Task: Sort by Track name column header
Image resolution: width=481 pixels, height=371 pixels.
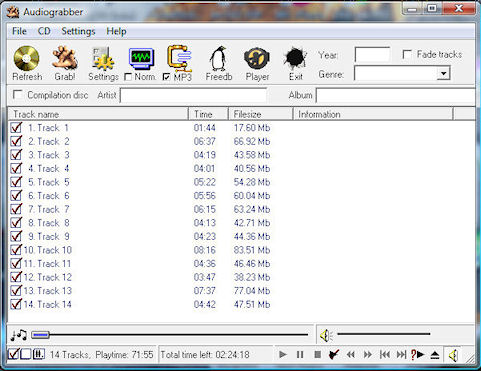Action: (98, 114)
